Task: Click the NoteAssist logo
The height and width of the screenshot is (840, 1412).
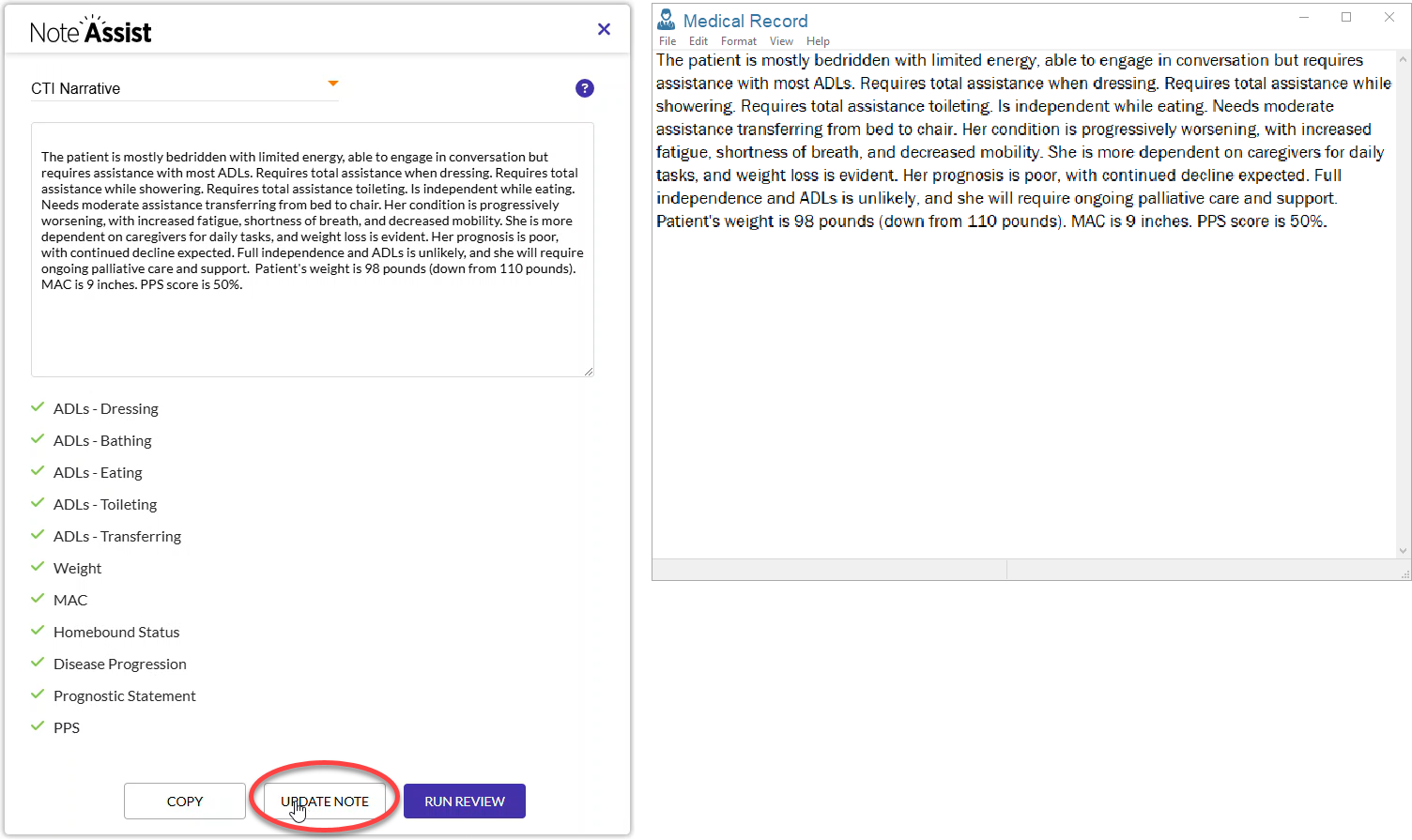Action: point(91,29)
